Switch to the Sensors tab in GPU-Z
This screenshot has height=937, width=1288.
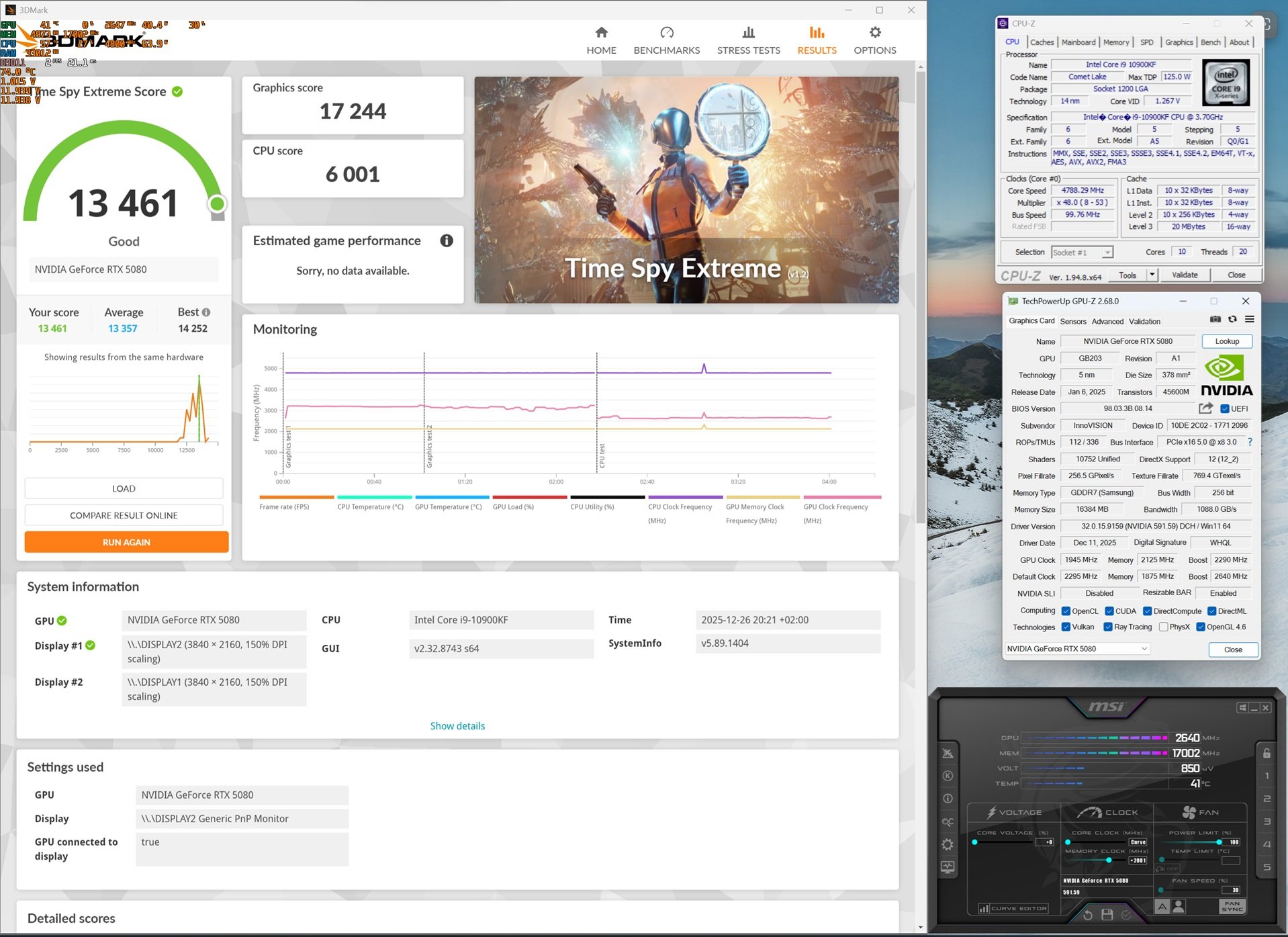tap(1072, 322)
